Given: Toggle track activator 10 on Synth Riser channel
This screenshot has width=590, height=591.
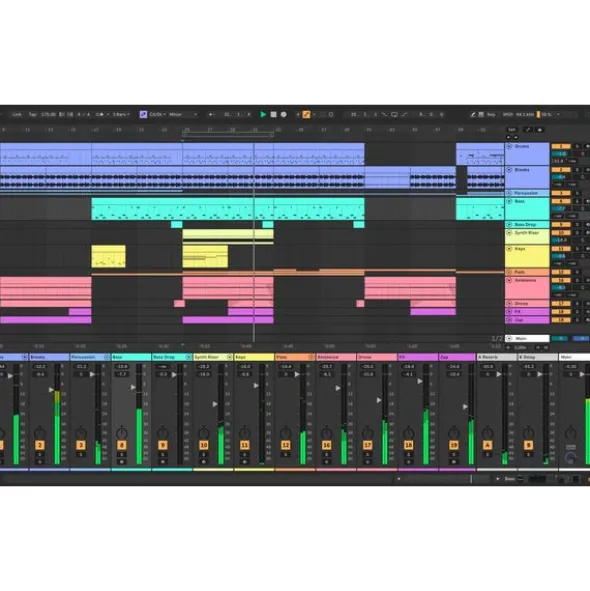Looking at the screenshot, I should [x=204, y=445].
